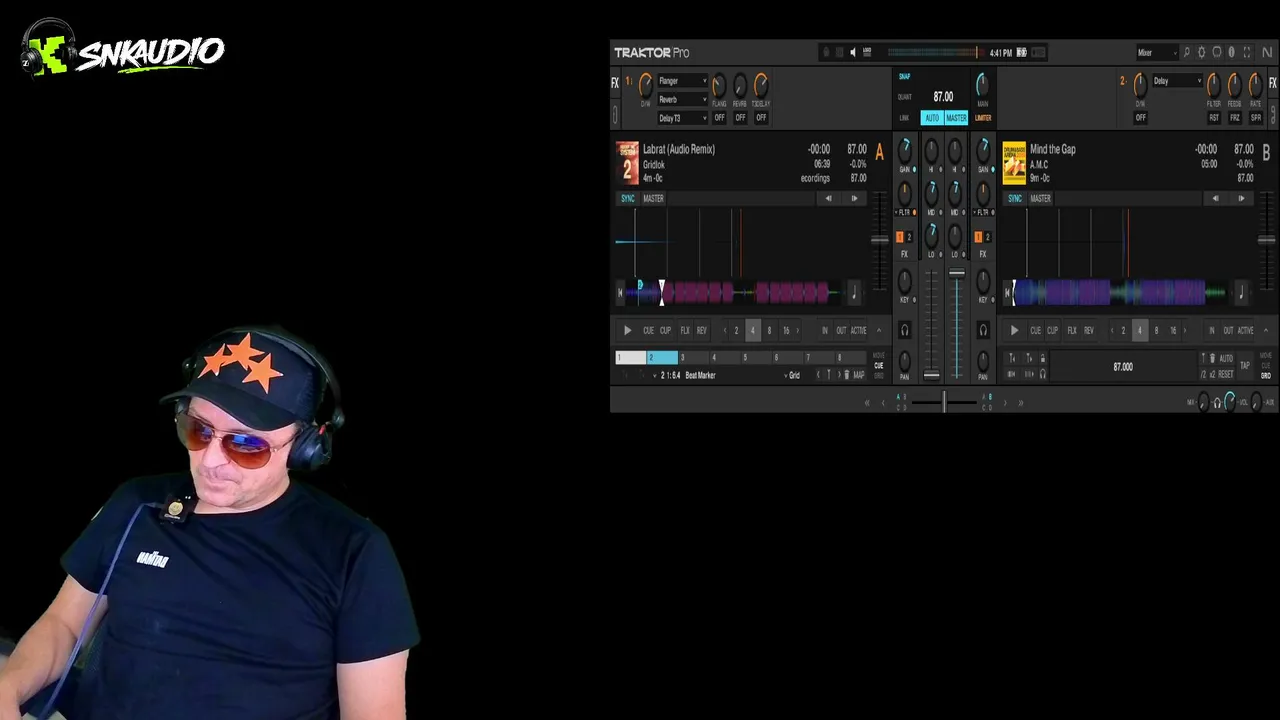The image size is (1280, 720).
Task: Toggle the key lock note icon on Deck B
Action: tap(1241, 292)
